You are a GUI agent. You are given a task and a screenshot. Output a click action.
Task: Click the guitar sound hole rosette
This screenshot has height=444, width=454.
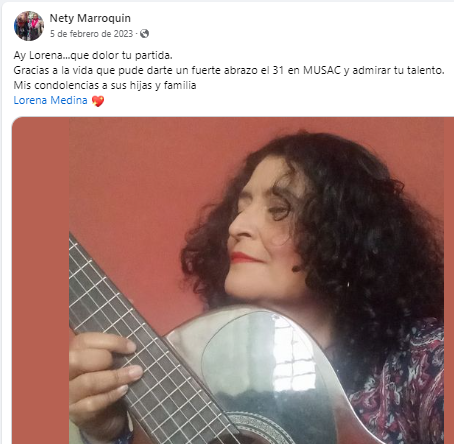(258, 428)
